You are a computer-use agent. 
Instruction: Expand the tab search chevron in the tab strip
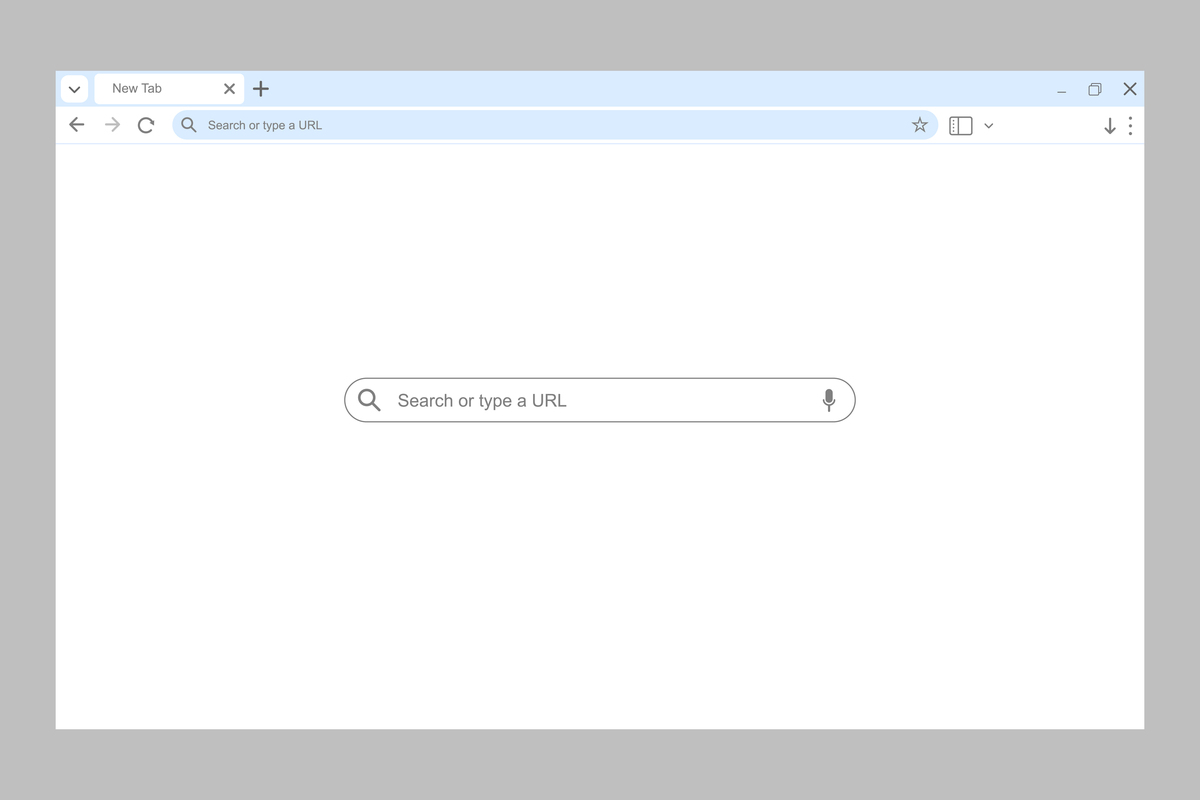[74, 89]
